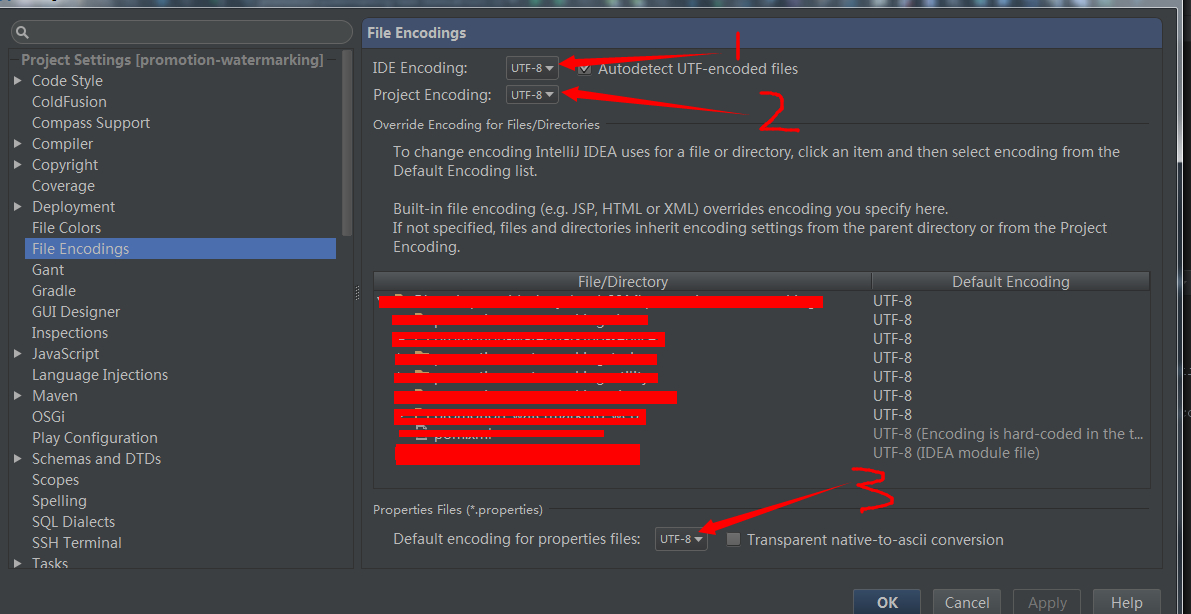Click the OK button
The image size is (1191, 614).
click(887, 602)
